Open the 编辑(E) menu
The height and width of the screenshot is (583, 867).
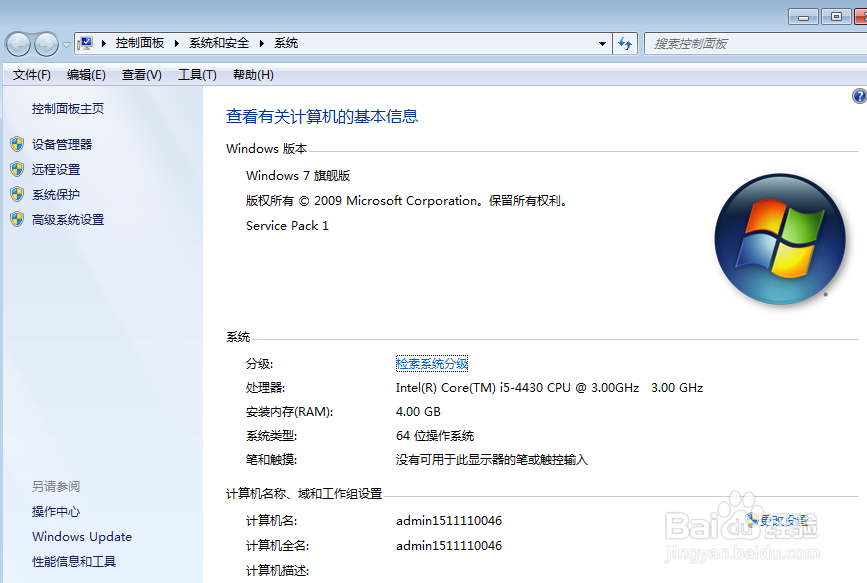click(x=86, y=75)
